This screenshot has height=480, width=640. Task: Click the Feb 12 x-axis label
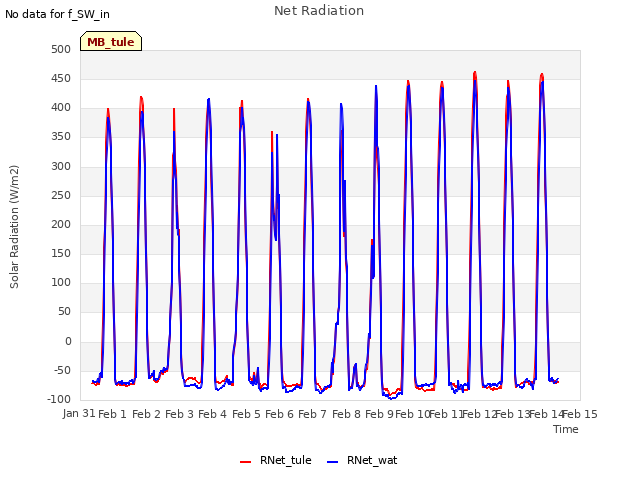479,414
